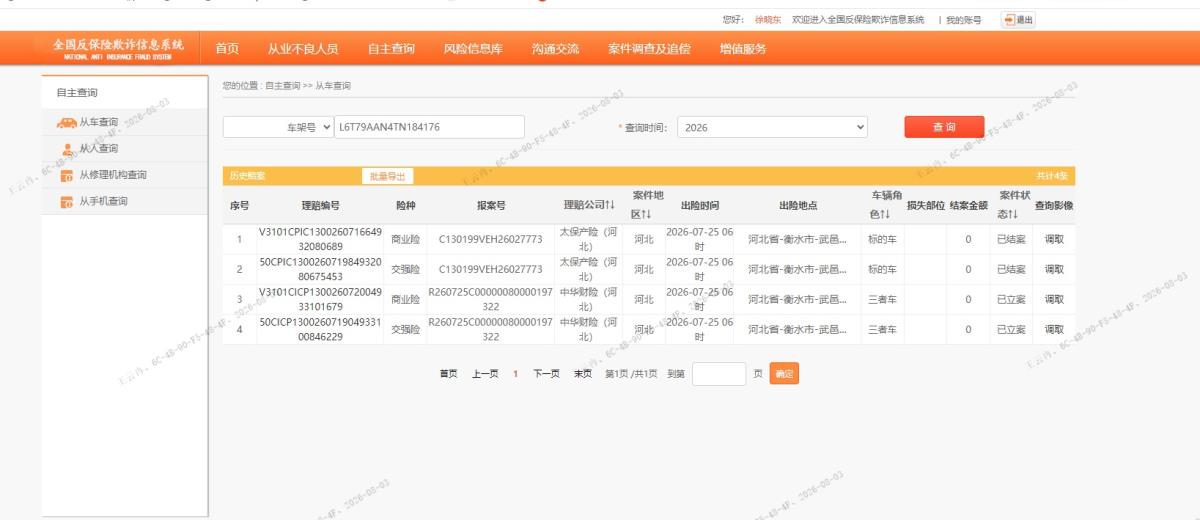Click 调取 in row 4

coord(1054,329)
